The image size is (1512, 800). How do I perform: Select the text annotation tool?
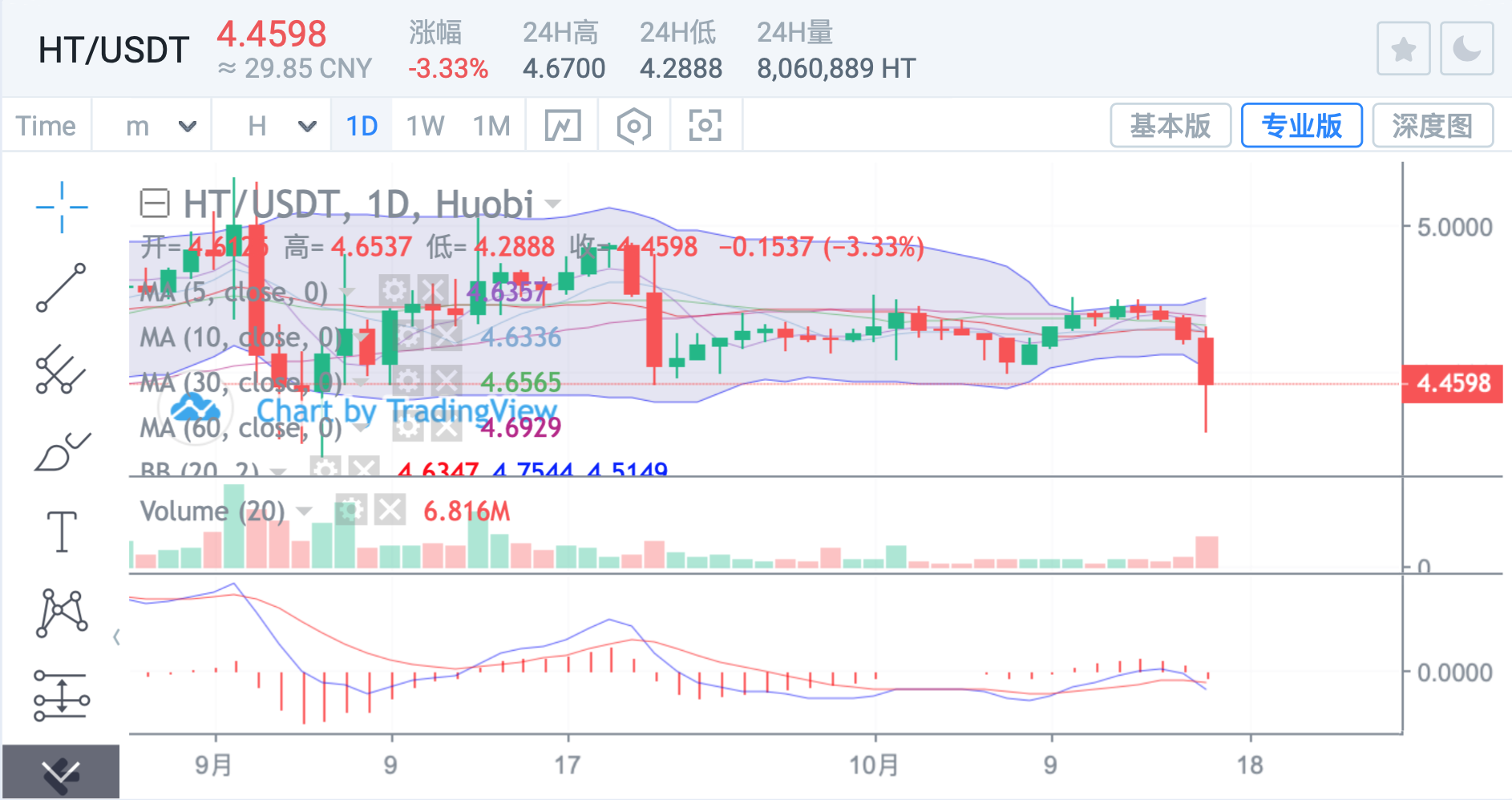[x=62, y=531]
